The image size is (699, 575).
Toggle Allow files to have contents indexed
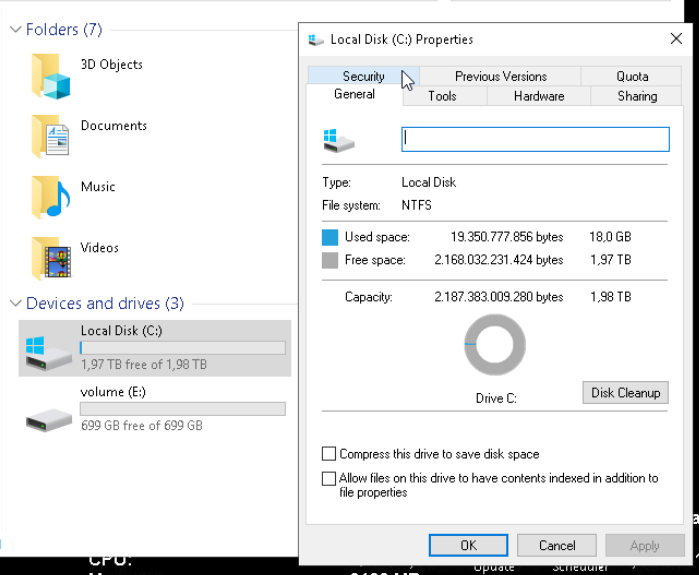point(329,479)
